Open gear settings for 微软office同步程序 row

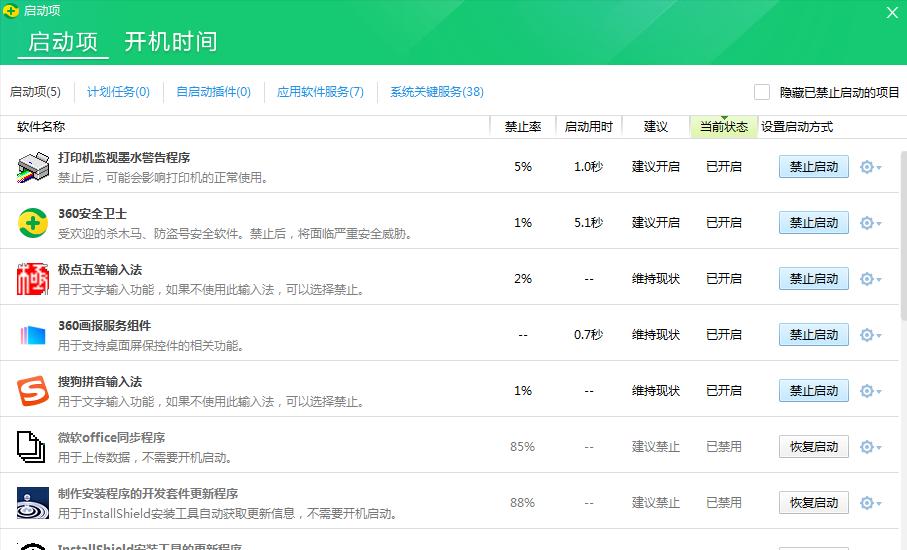pos(871,447)
